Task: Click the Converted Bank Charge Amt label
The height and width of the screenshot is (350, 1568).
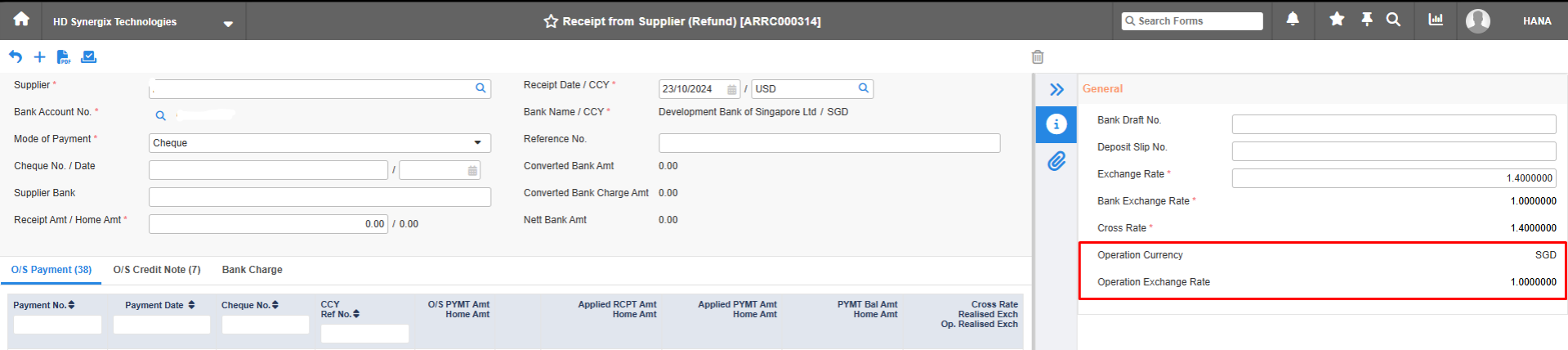Action: tap(586, 193)
